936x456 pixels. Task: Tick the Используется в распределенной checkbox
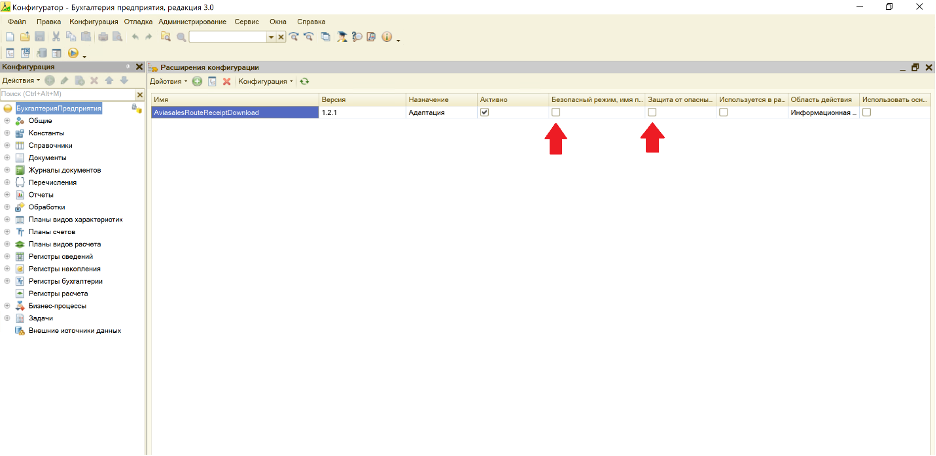(x=723, y=112)
